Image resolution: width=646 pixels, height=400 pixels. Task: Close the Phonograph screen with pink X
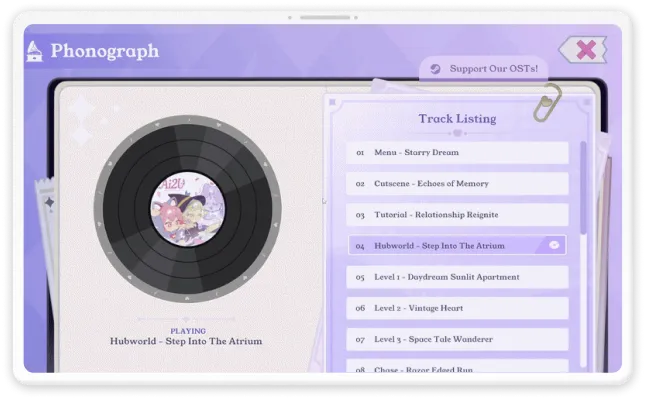coord(585,50)
